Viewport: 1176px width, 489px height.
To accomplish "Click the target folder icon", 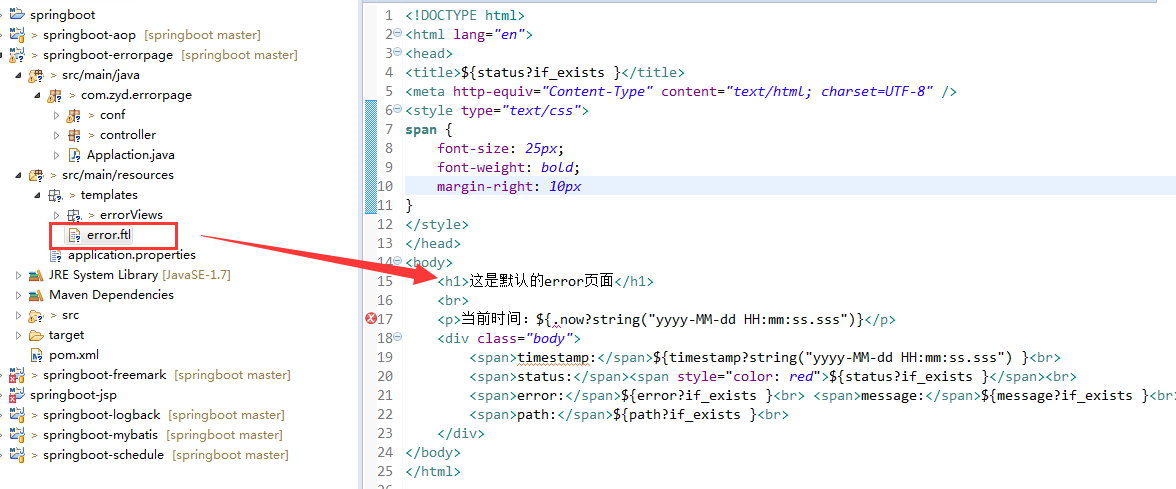I will [35, 334].
